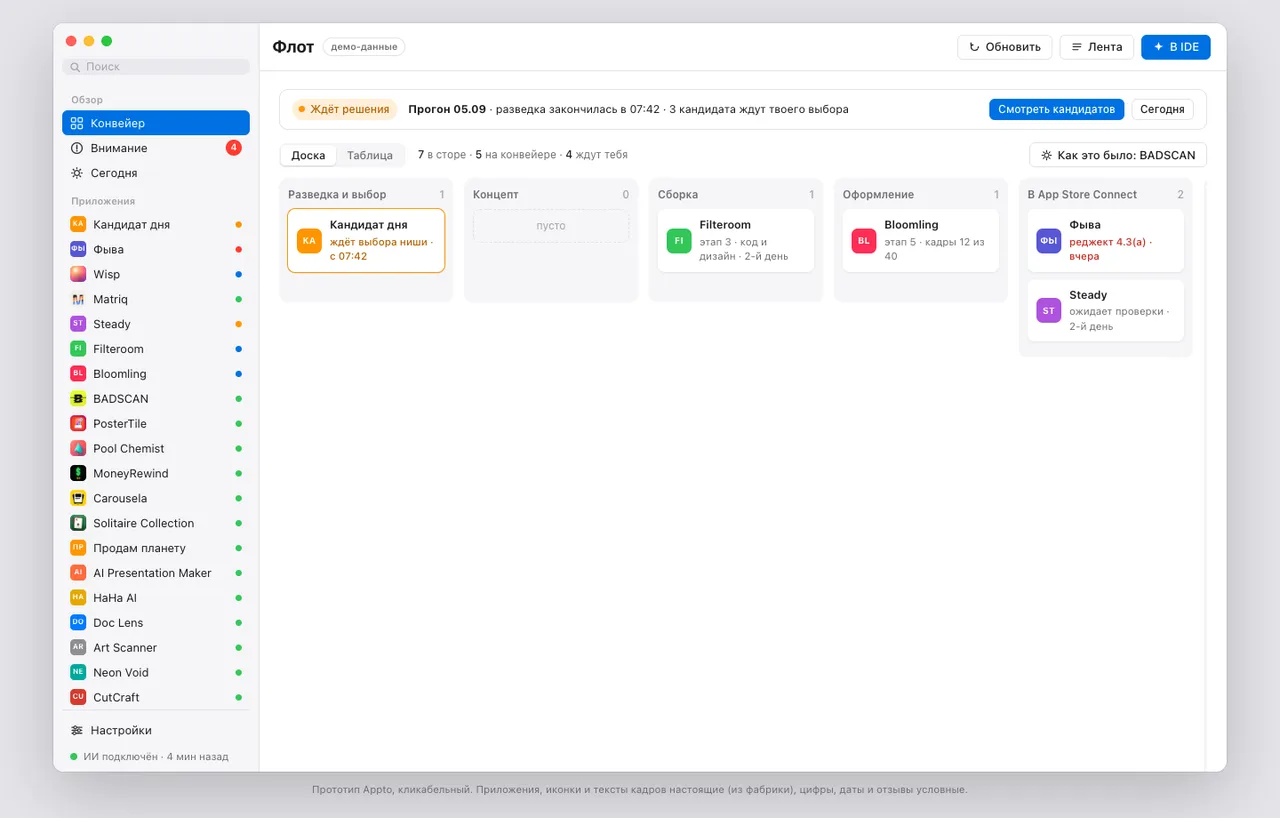Viewport: 1280px width, 818px height.
Task: Click the Сегодня button in banner
Action: tap(1162, 109)
